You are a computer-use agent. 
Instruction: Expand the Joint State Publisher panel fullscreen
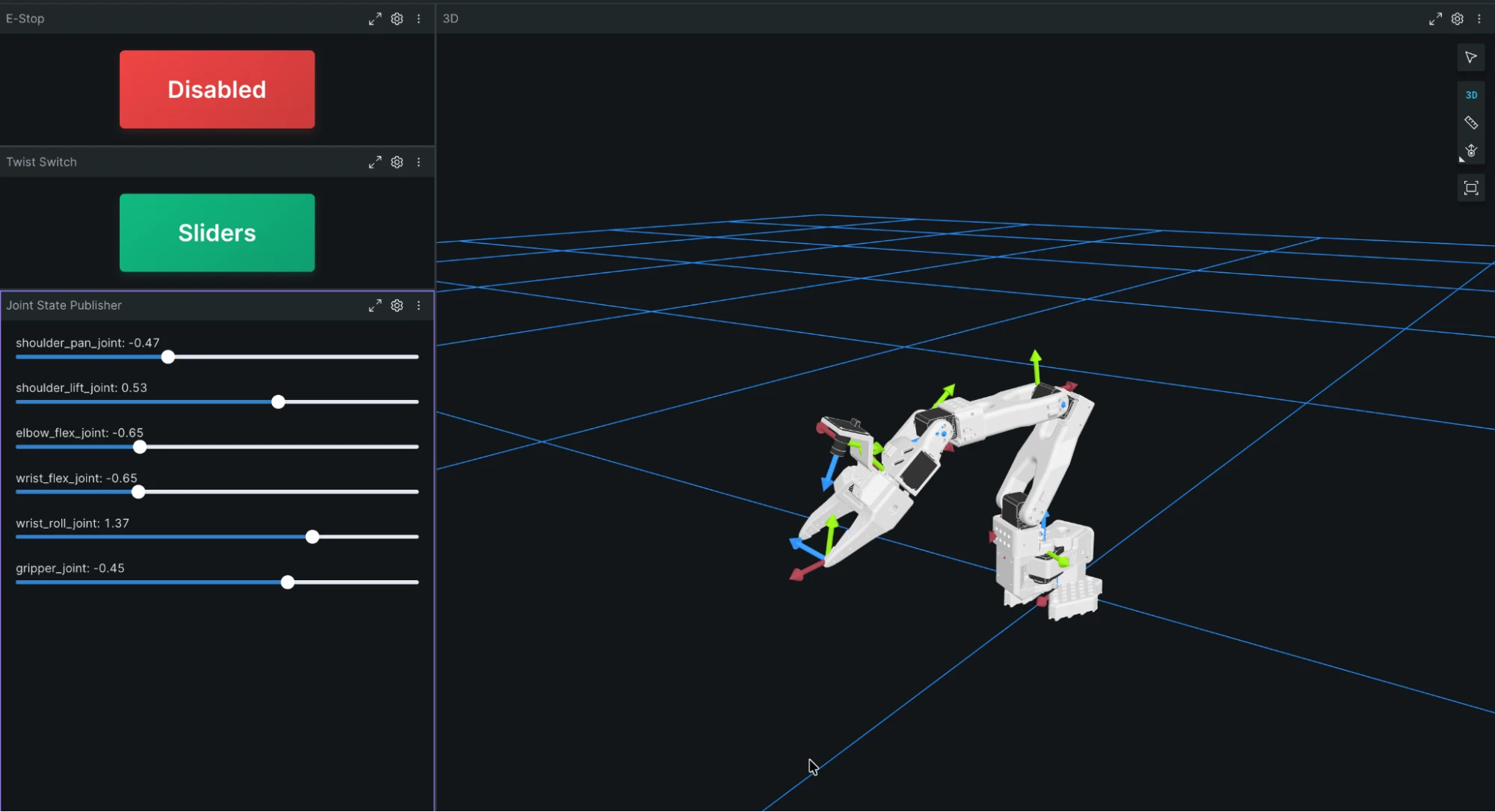point(375,306)
